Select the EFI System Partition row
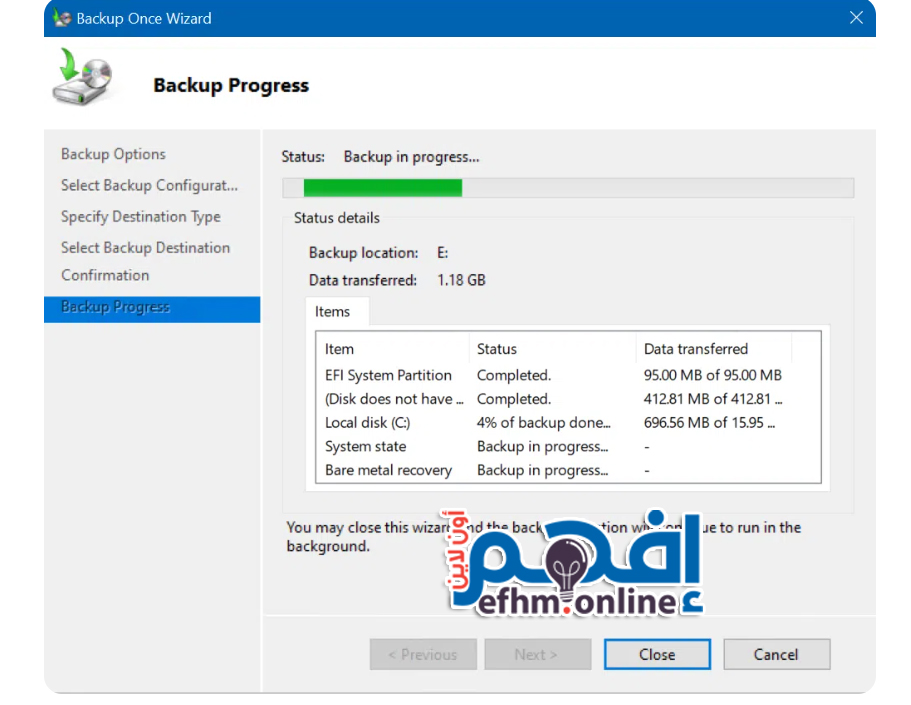This screenshot has height=705, width=911. [x=389, y=376]
